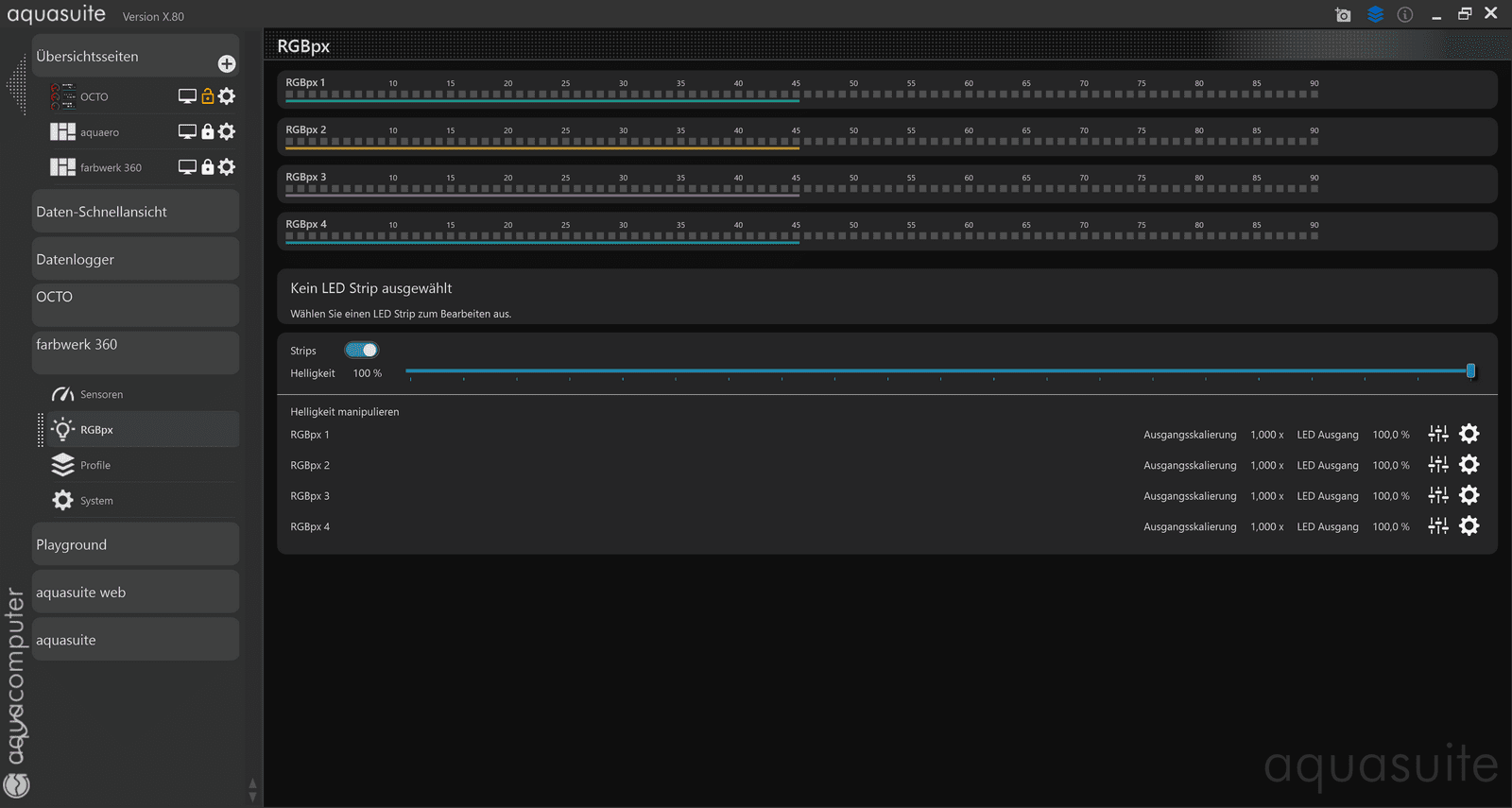Click the monitor icon next to farbwerk 360 page
The width and height of the screenshot is (1512, 808).
pos(187,167)
